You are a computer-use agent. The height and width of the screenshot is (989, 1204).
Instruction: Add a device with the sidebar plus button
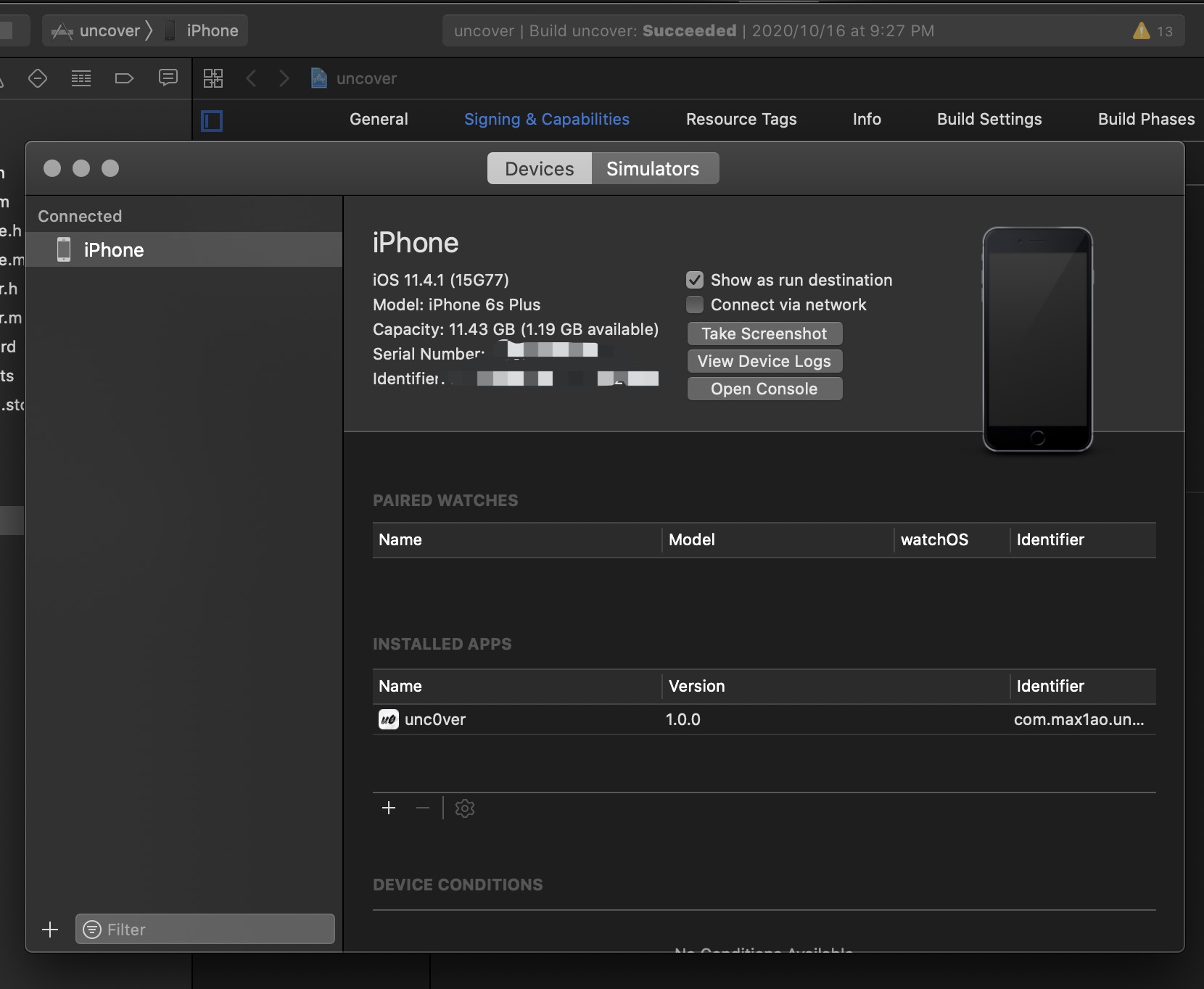click(50, 930)
